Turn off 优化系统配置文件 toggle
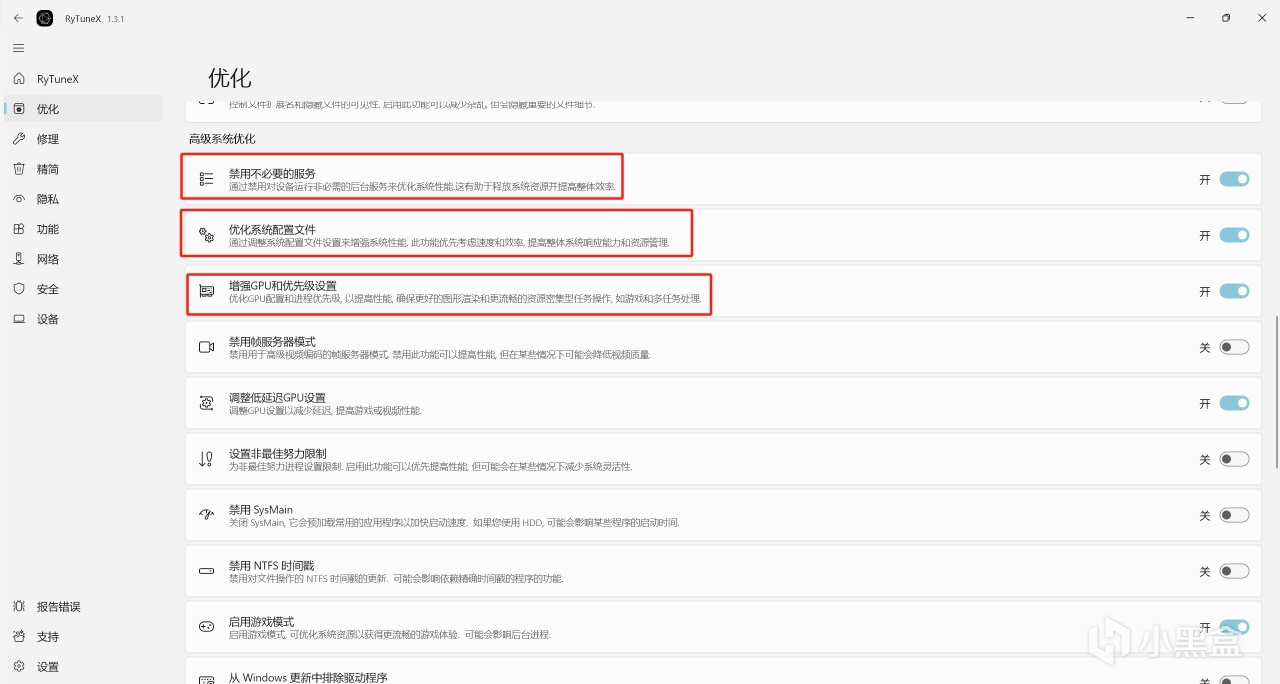This screenshot has height=684, width=1280. (x=1234, y=235)
